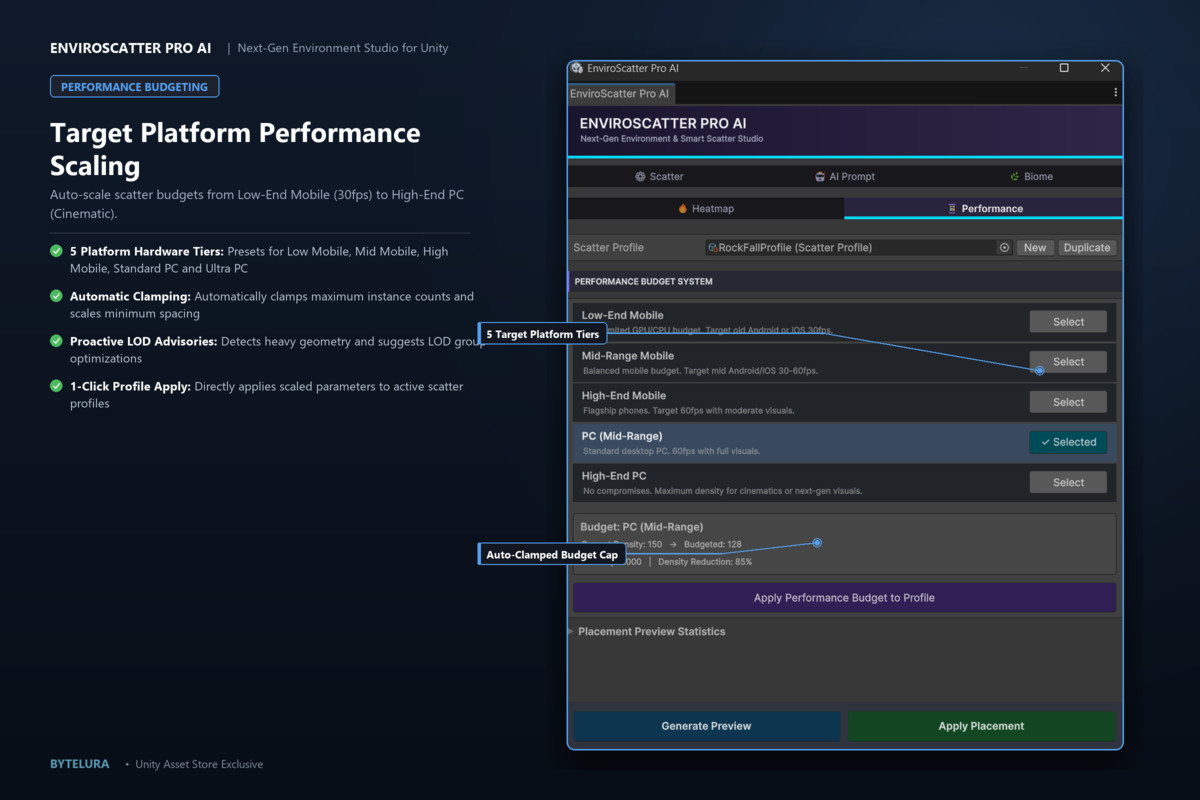Viewport: 1200px width, 800px height.
Task: Duplicate the current scatter profile
Action: click(x=1087, y=248)
